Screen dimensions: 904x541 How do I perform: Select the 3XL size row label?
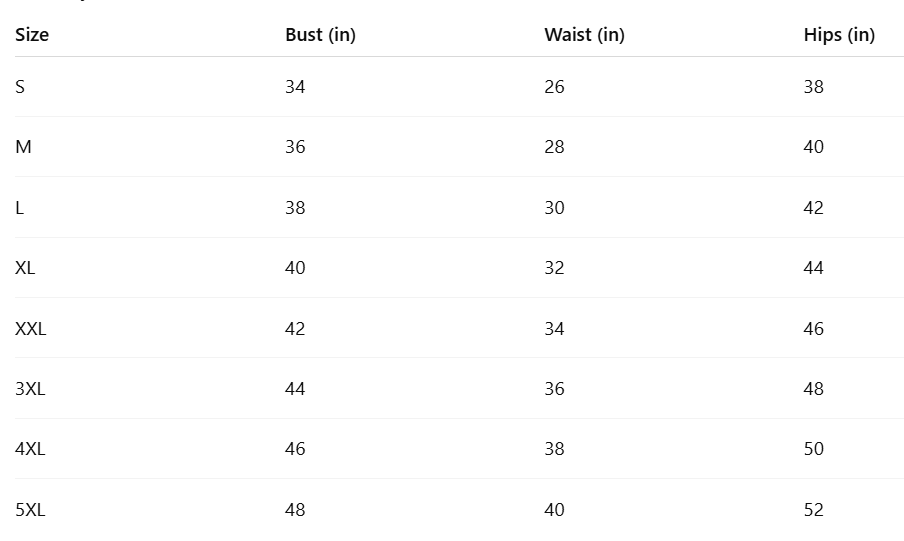pos(30,389)
